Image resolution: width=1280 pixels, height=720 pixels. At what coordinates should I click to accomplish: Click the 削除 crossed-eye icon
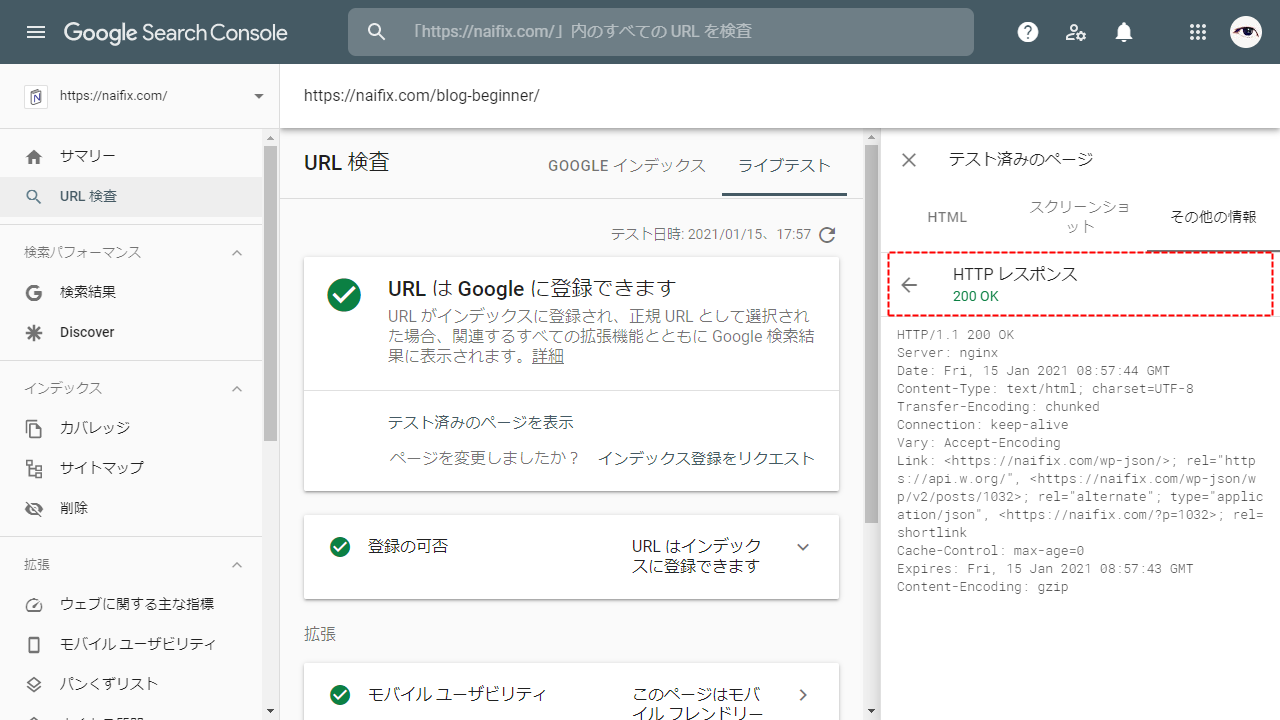click(34, 509)
